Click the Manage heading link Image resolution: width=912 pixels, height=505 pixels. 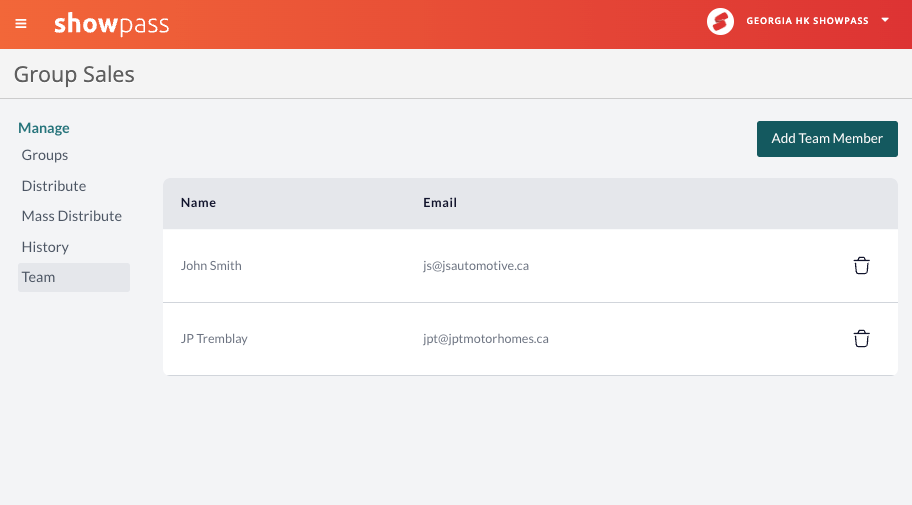(x=44, y=128)
